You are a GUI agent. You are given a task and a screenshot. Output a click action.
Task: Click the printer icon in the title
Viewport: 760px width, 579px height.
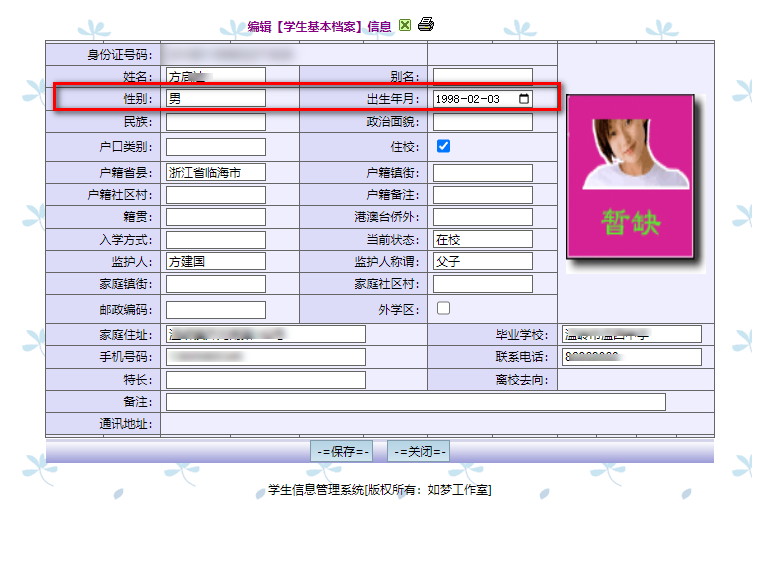(x=426, y=24)
